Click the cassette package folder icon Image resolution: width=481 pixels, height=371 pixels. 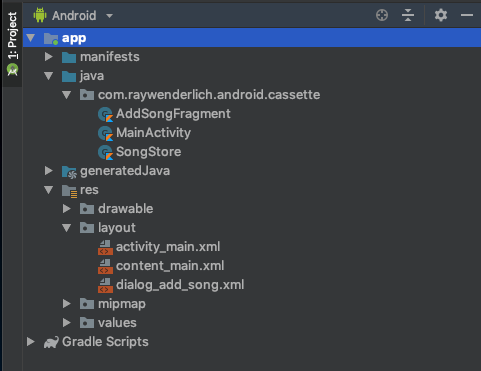(87, 95)
